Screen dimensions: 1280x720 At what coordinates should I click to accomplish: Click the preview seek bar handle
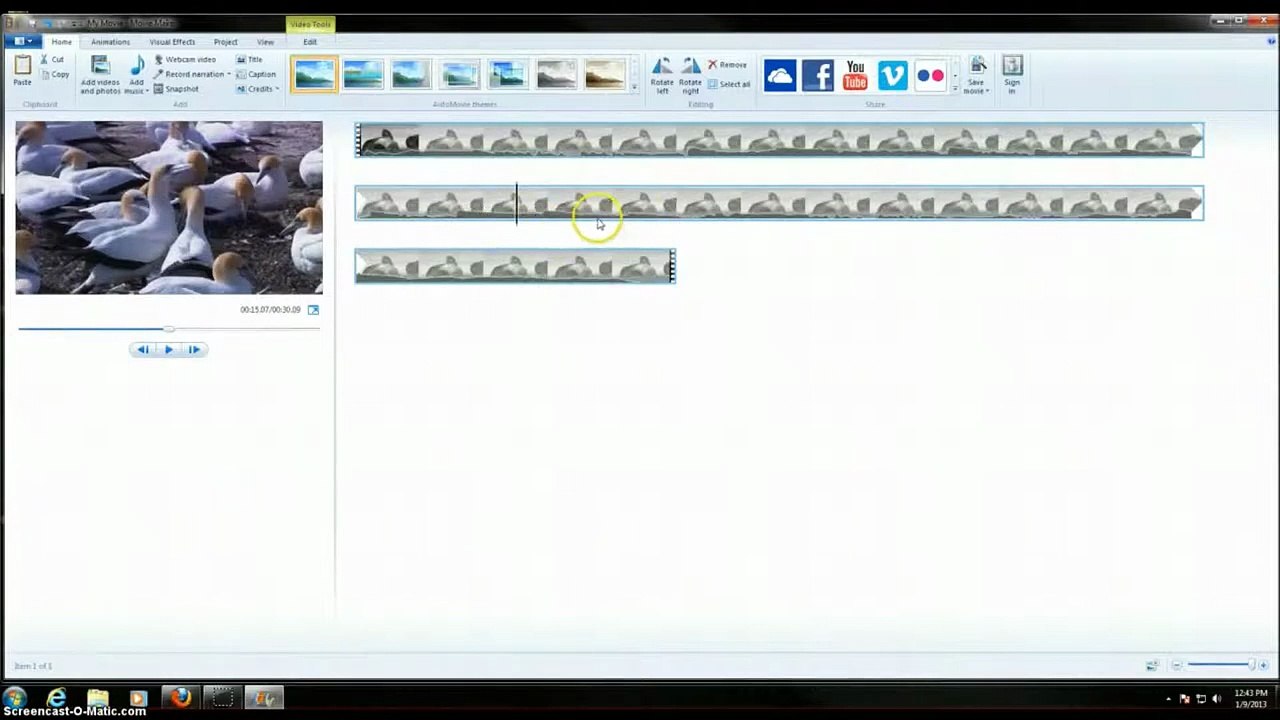point(169,328)
